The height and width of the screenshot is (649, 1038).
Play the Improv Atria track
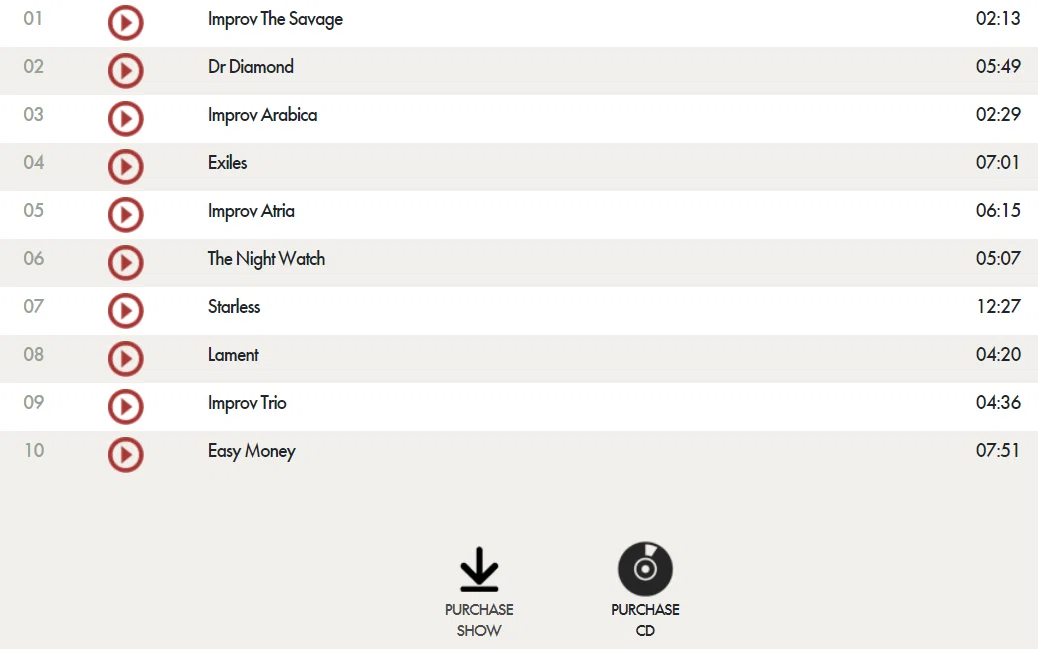[x=126, y=215]
